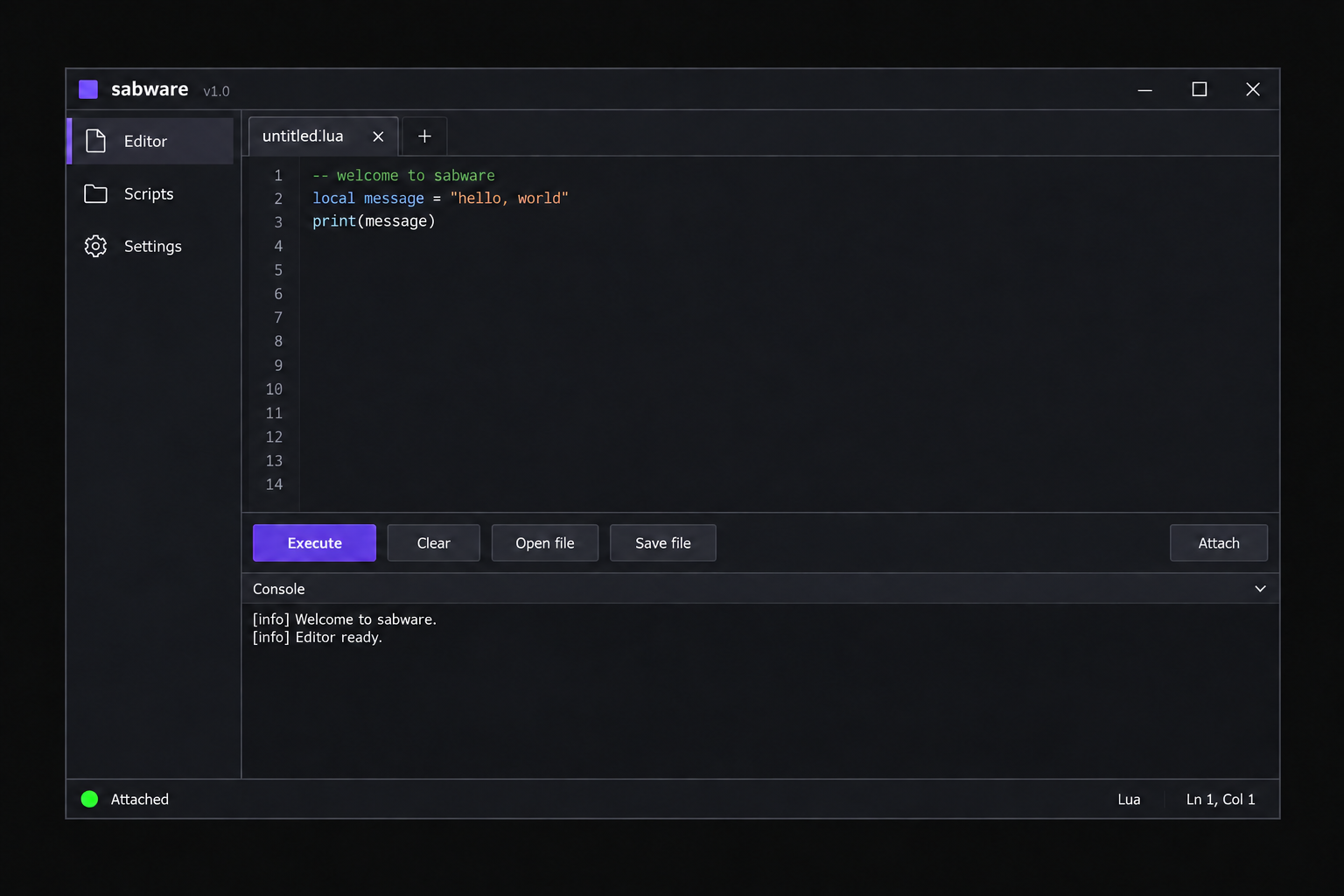
Task: Click the Save file button
Action: (662, 542)
